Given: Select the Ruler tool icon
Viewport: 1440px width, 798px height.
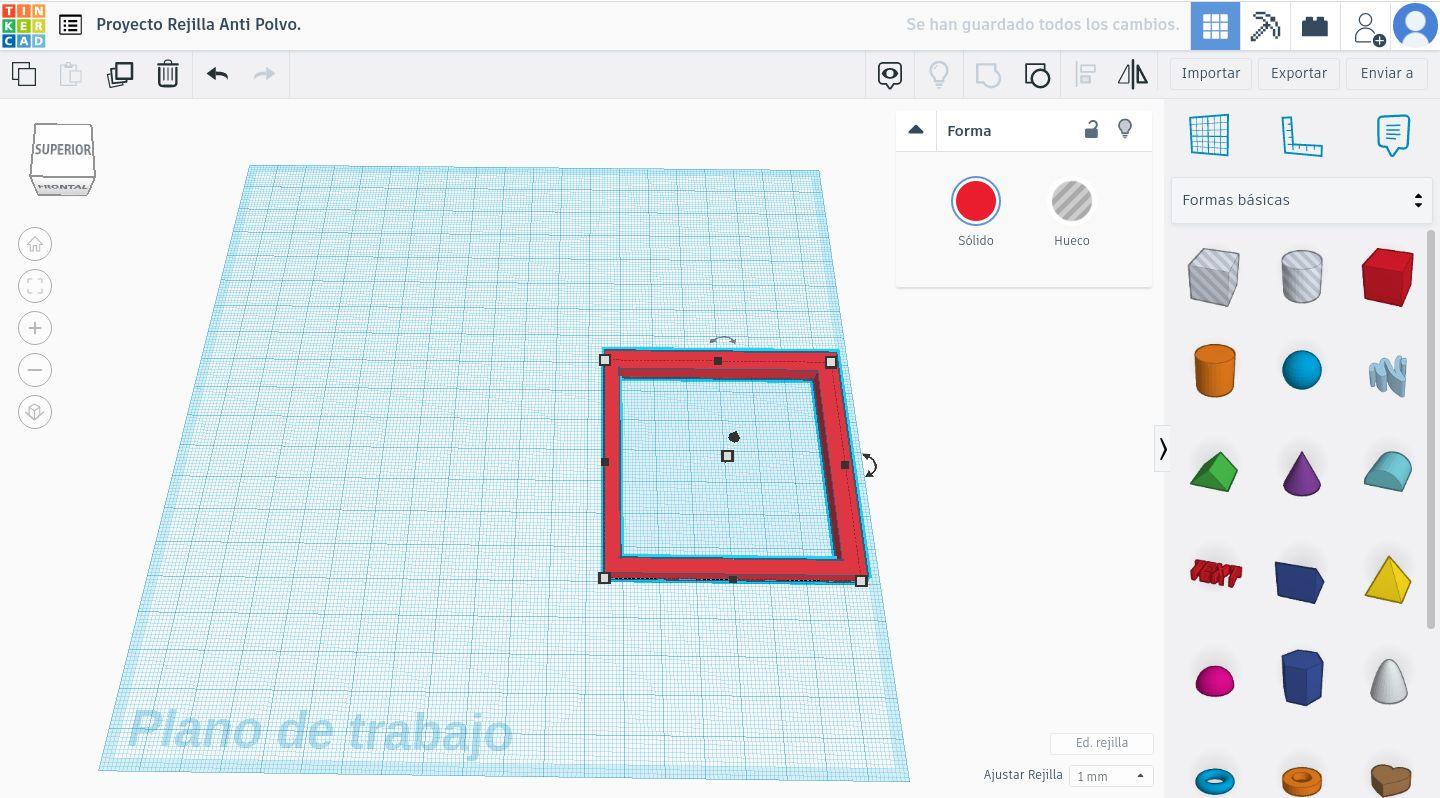Looking at the screenshot, I should (1302, 136).
